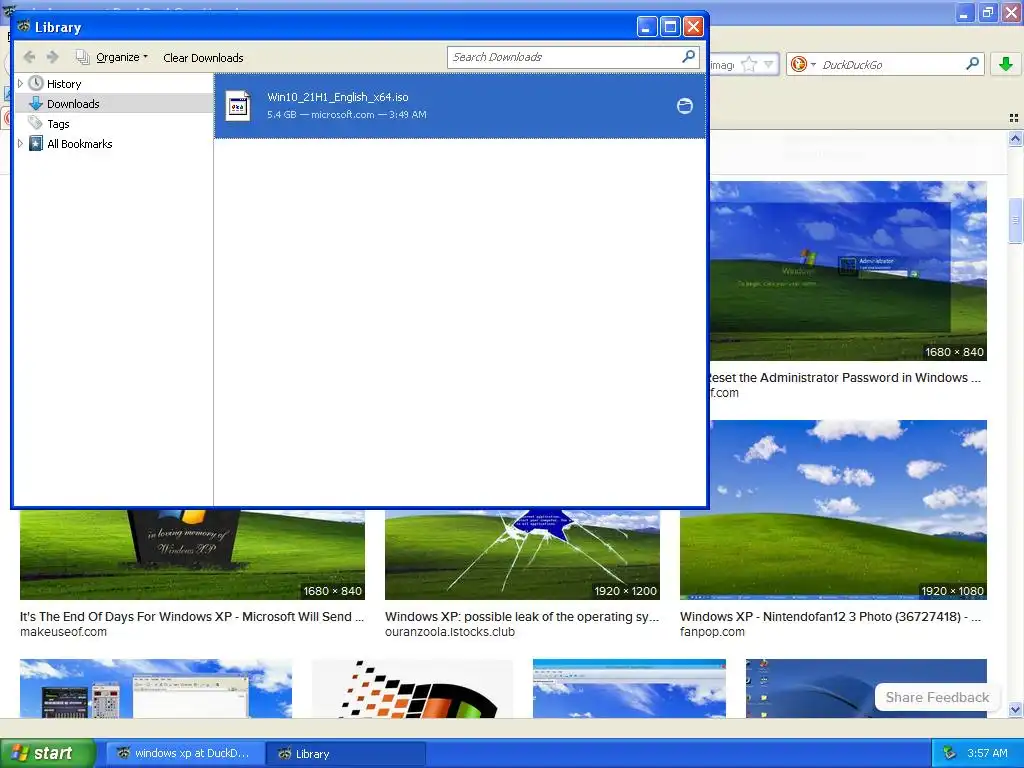Click the fanpop.com source link
Viewport: 1024px width, 768px height.
point(712,632)
